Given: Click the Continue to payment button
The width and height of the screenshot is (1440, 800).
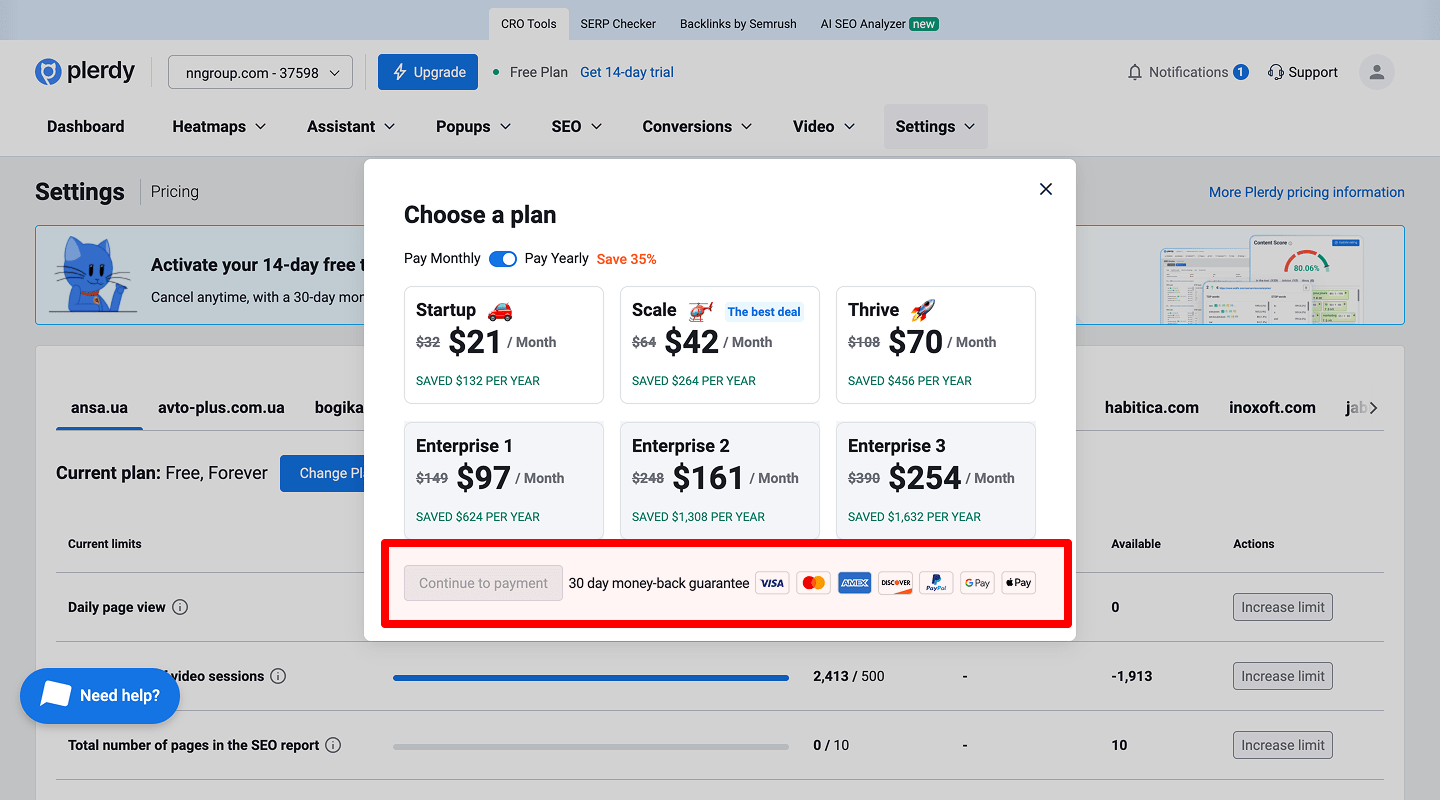Looking at the screenshot, I should [x=483, y=582].
